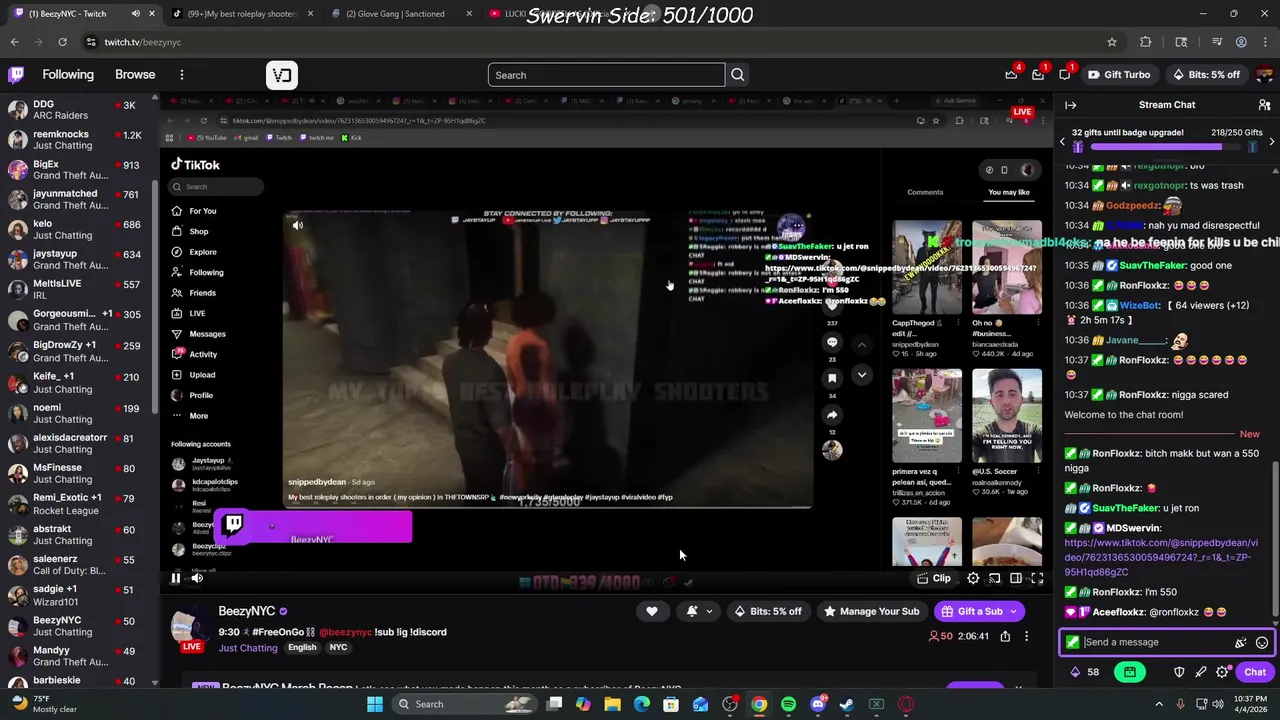Click the Twitch search magnifier button
The width and height of the screenshot is (1280, 720).
click(737, 75)
